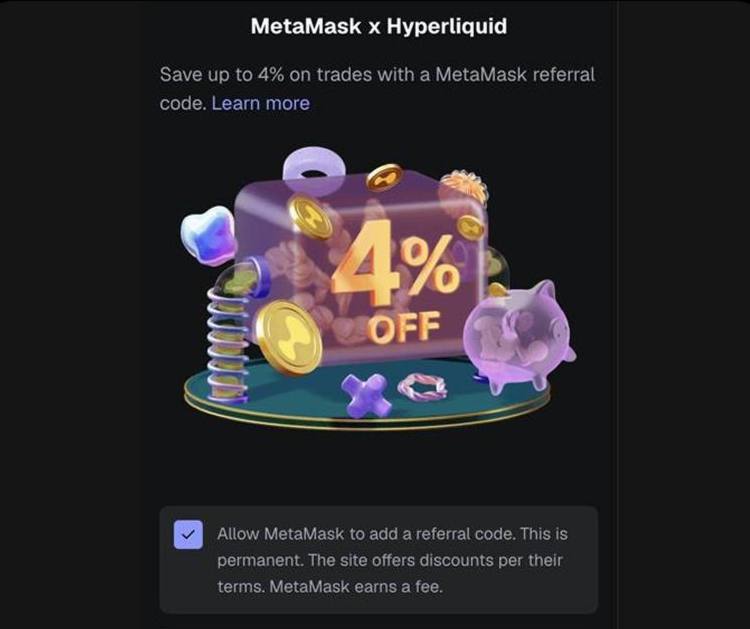
Task: Click the small gold coin atop the box
Action: coord(385,177)
